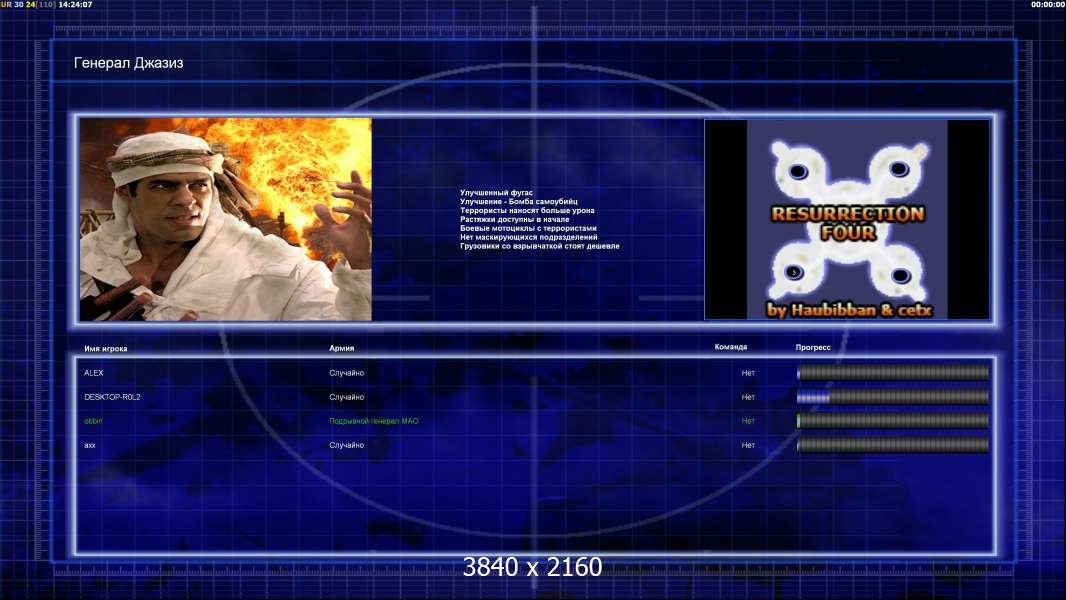Image resolution: width=1066 pixels, height=600 pixels.
Task: Click player name ALEX
Action: click(94, 373)
